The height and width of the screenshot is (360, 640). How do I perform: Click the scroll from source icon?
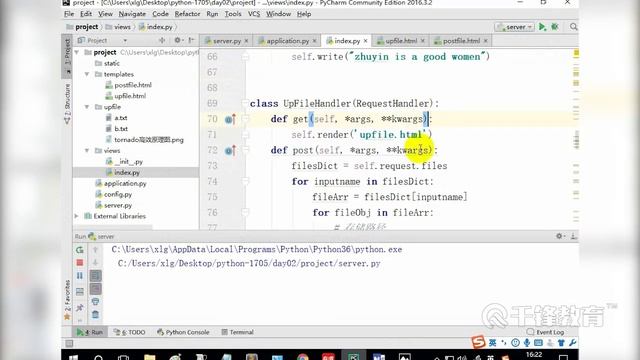coord(162,40)
